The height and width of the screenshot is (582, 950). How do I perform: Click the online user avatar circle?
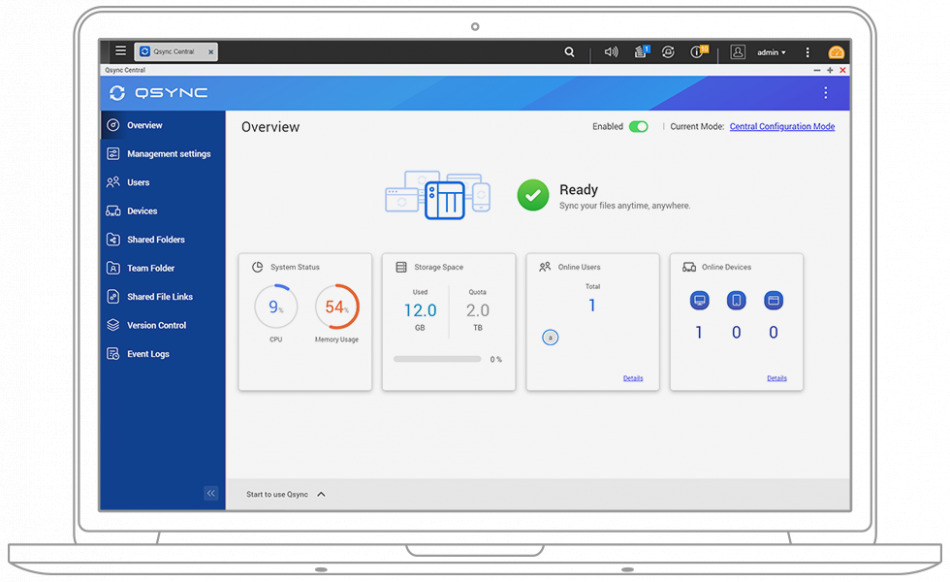[x=550, y=338]
